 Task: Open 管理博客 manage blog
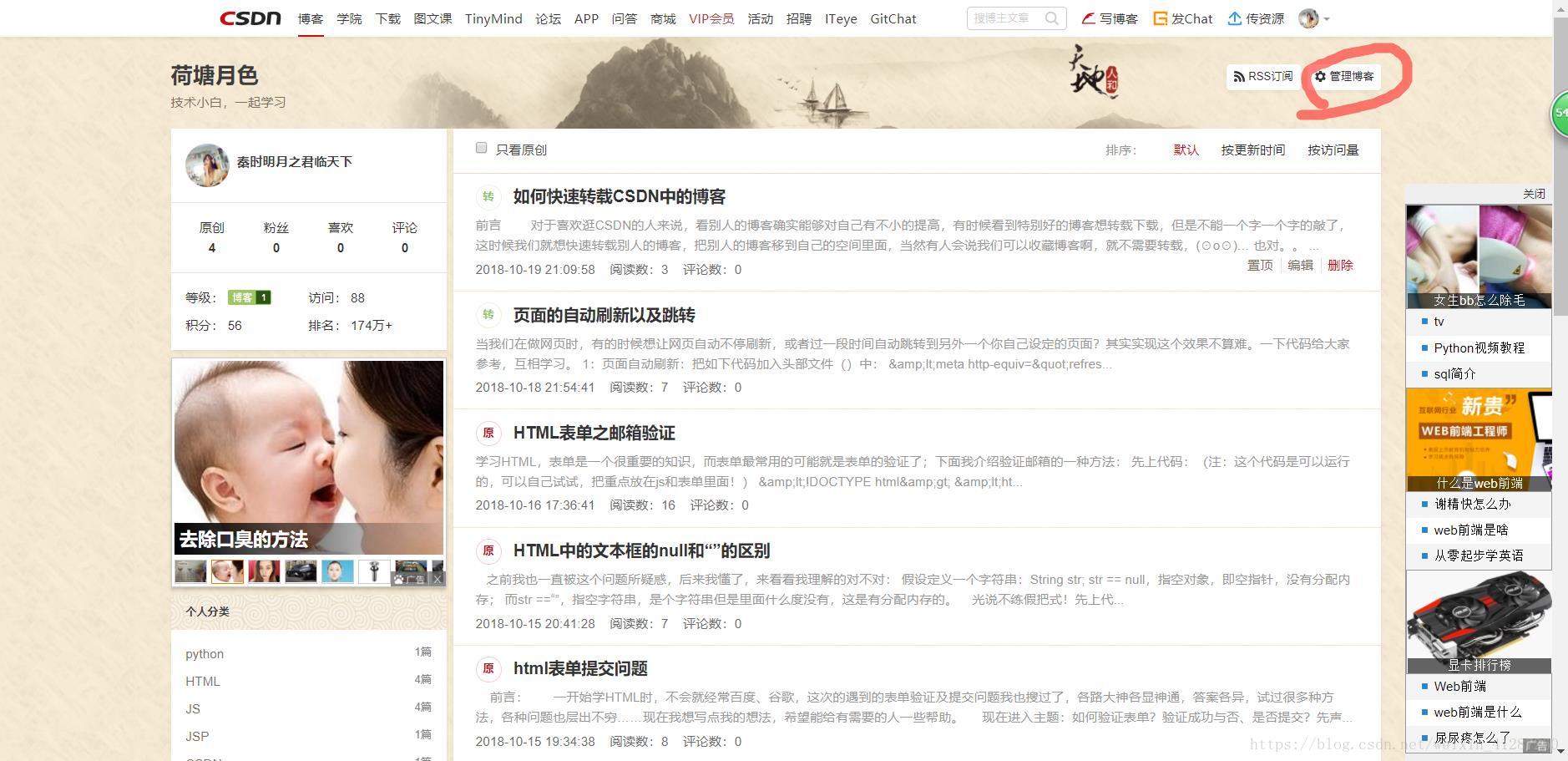tap(1343, 76)
